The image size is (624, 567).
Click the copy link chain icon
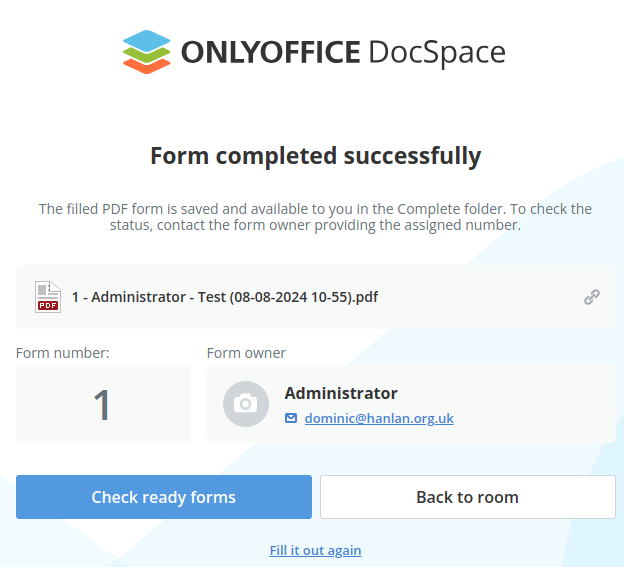pos(592,297)
